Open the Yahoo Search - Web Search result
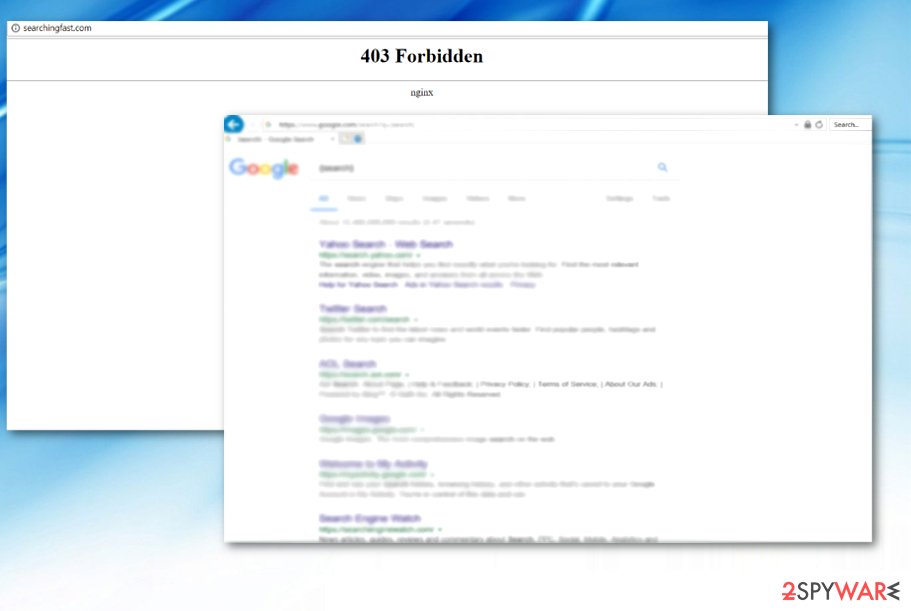Viewport: 911px width, 611px height. click(x=386, y=244)
